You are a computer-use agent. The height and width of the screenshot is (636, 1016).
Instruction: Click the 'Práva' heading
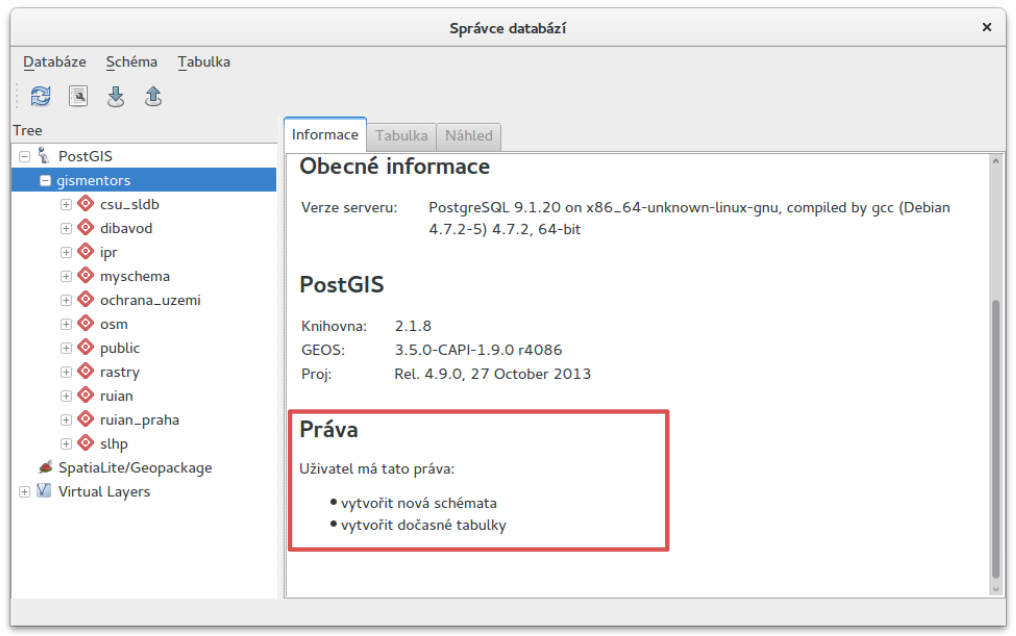(329, 429)
